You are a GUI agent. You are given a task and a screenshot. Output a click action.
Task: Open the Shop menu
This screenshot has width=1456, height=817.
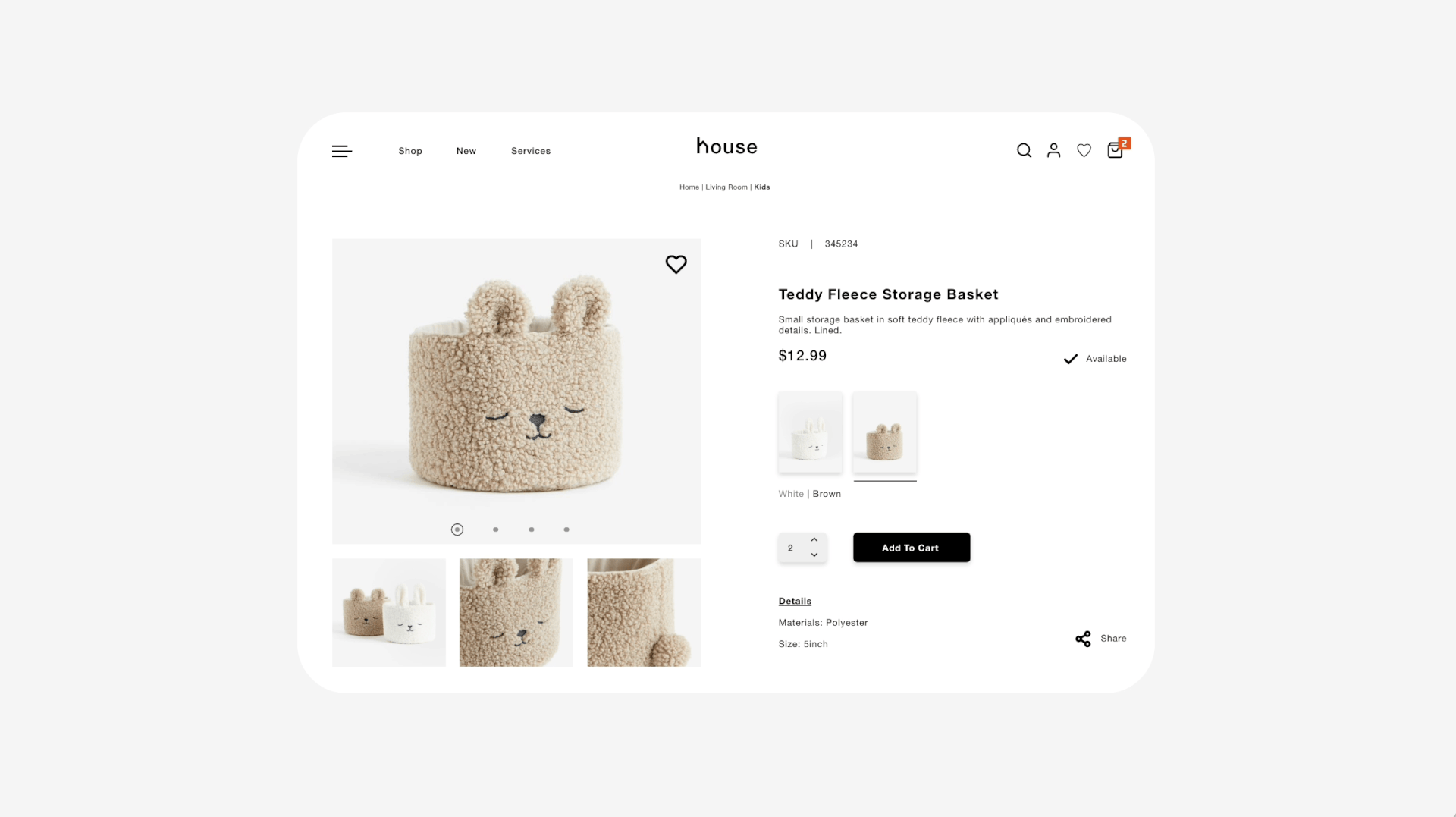click(410, 151)
